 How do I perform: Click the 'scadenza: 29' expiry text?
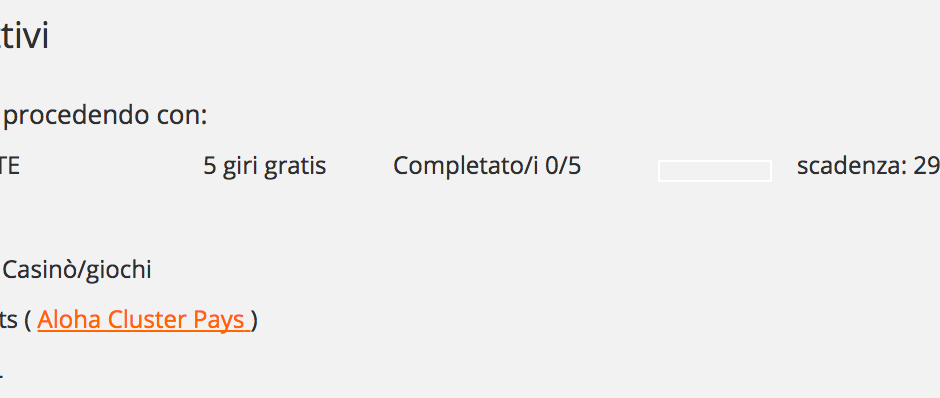point(868,166)
